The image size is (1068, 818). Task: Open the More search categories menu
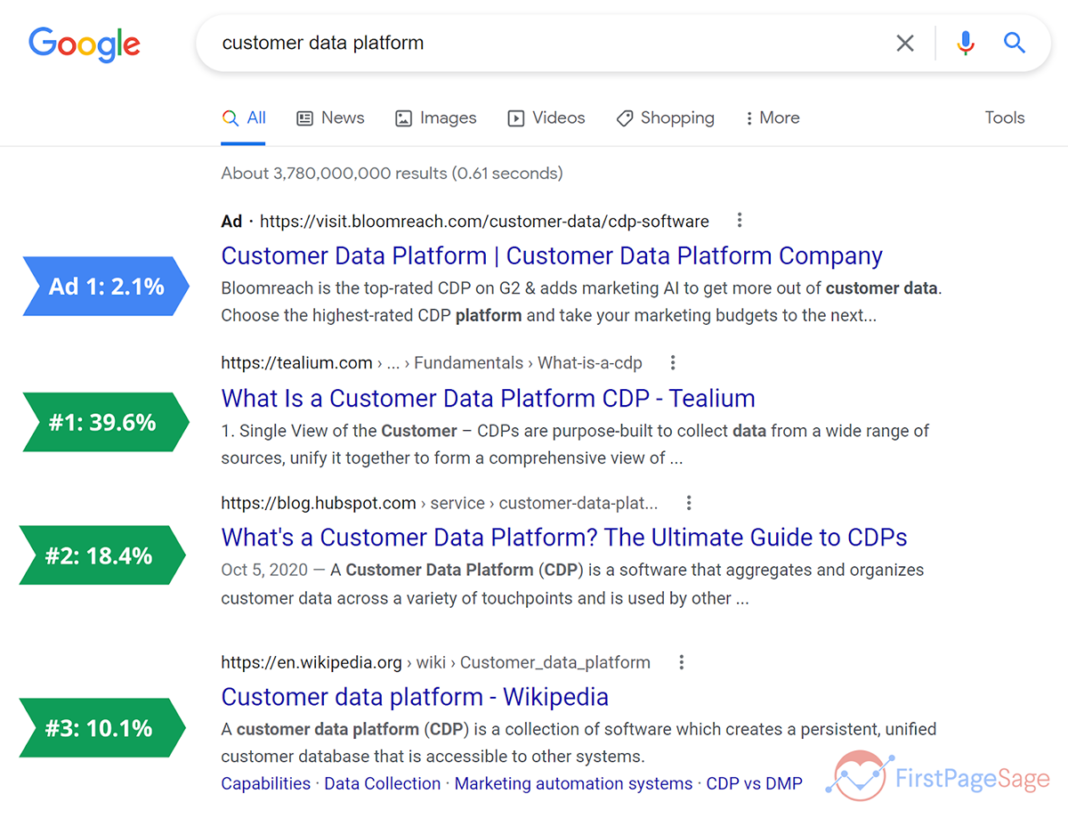tap(771, 118)
